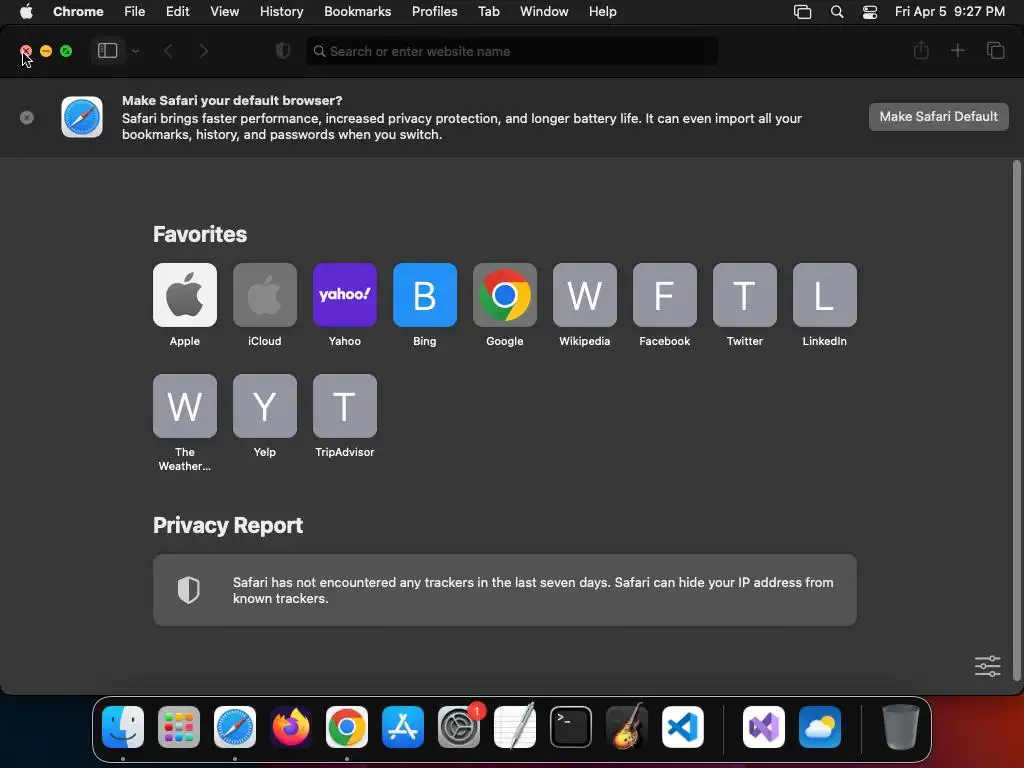Open the Share icon in toolbar
Screen dimensions: 1024x768
(921, 50)
